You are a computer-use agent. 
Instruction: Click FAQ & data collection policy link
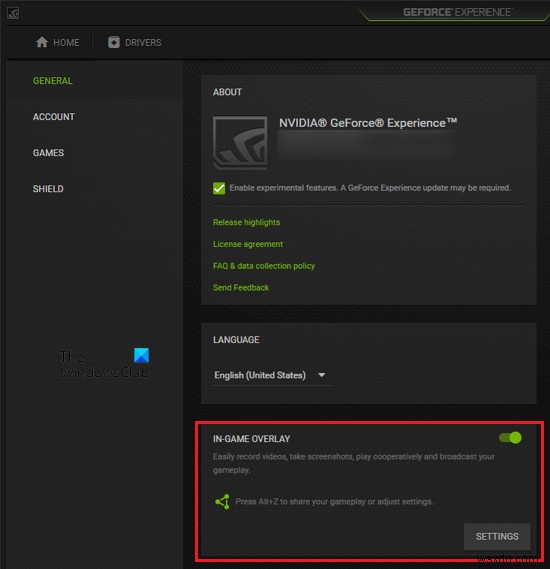264,266
